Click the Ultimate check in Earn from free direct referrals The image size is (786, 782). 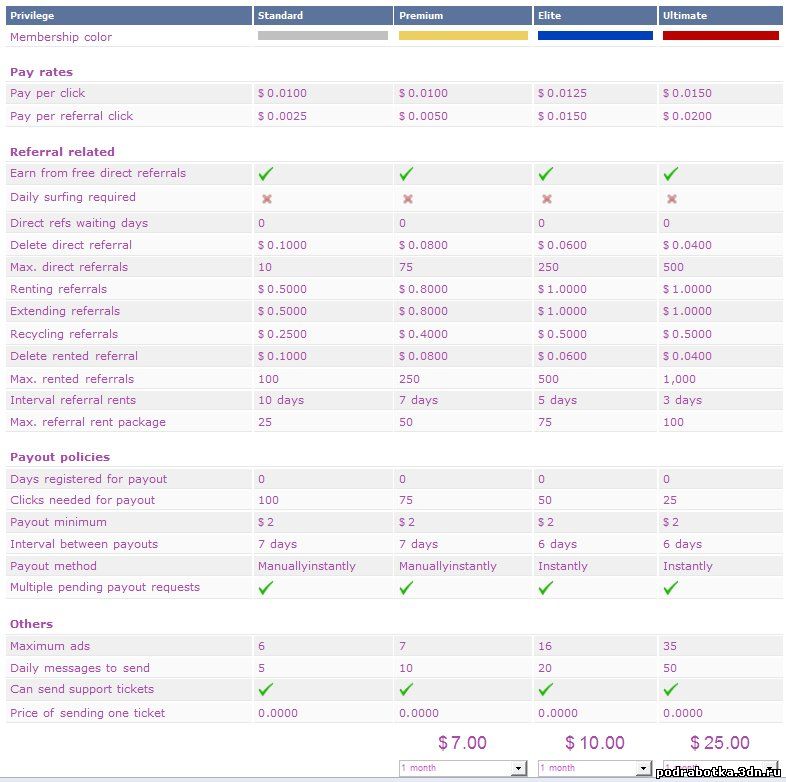[x=671, y=173]
